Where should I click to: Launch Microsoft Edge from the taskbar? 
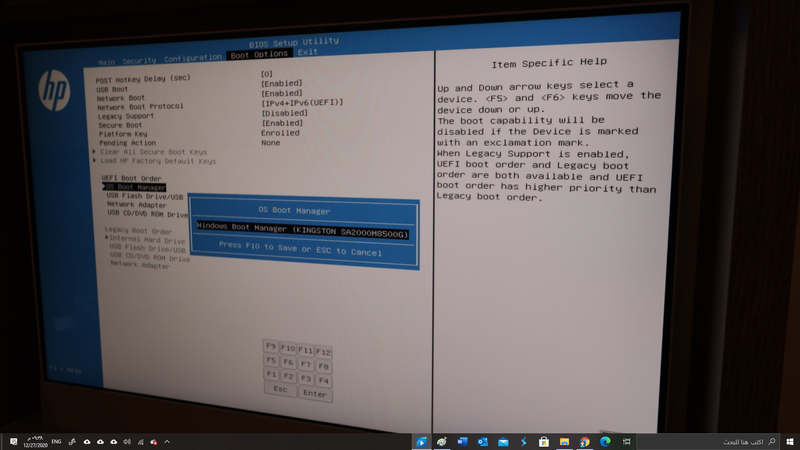click(x=605, y=442)
